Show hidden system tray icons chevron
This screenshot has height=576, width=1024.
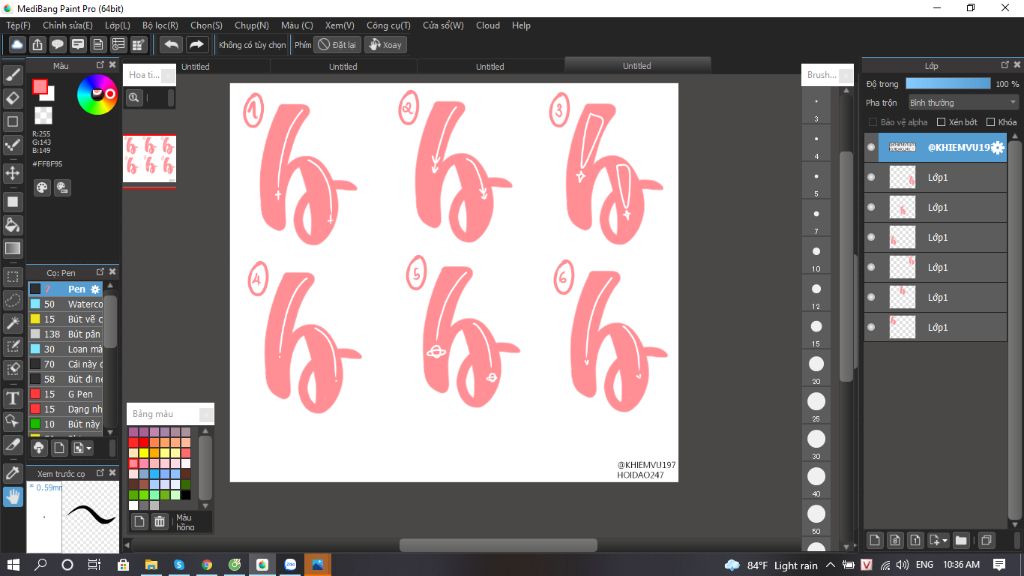pos(830,565)
